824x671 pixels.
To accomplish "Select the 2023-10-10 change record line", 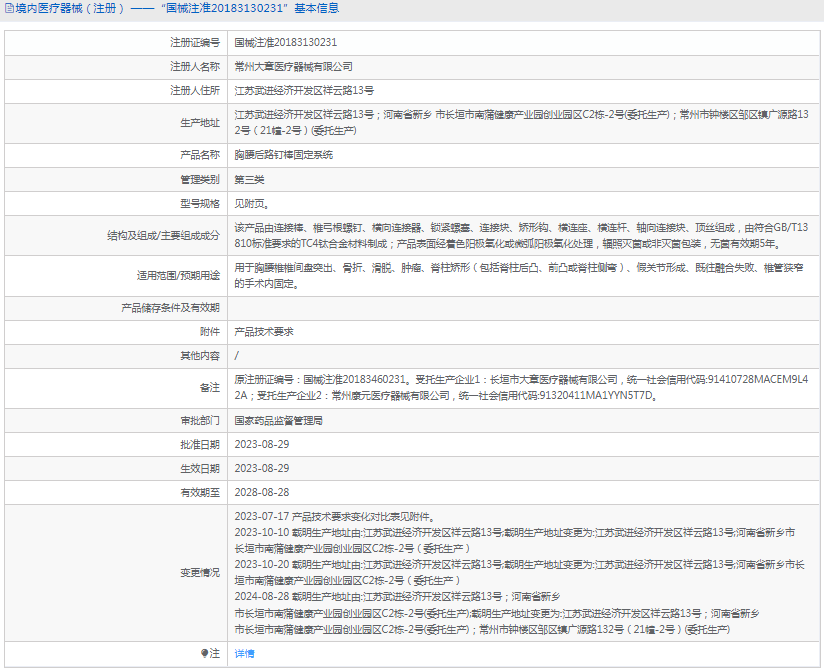I will point(514,540).
